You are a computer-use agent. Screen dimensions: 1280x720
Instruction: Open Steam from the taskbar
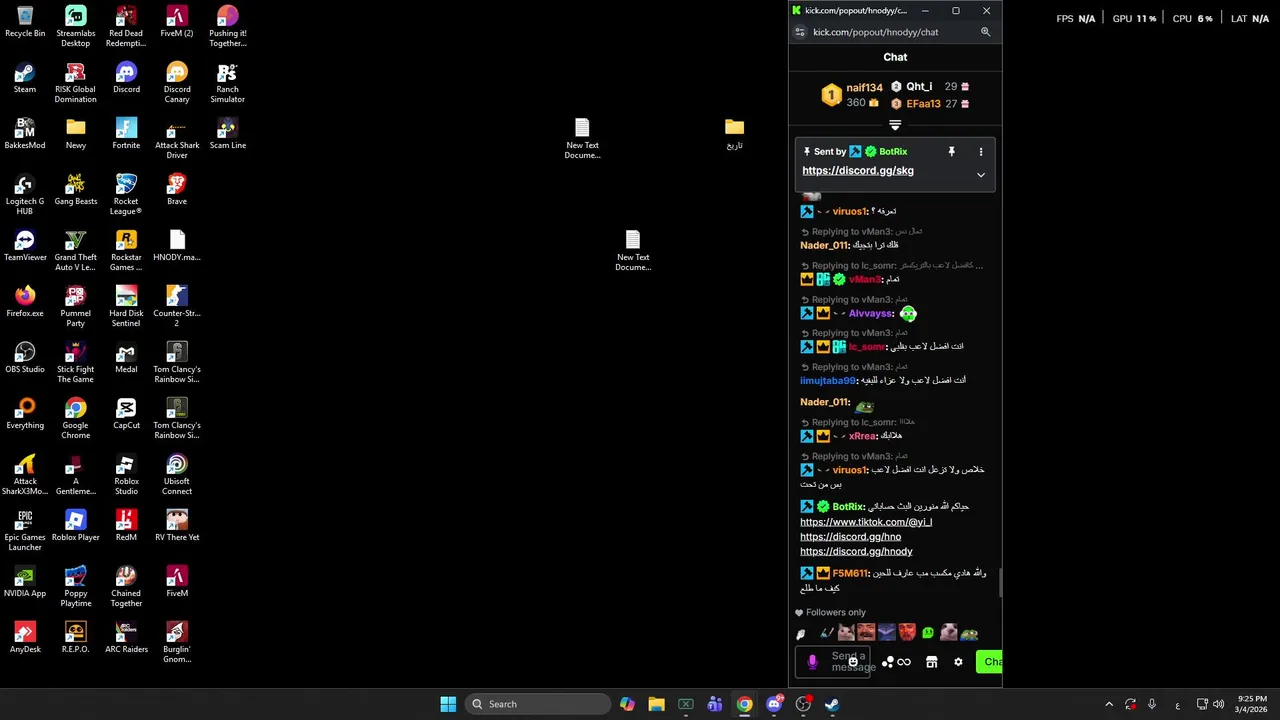click(831, 704)
